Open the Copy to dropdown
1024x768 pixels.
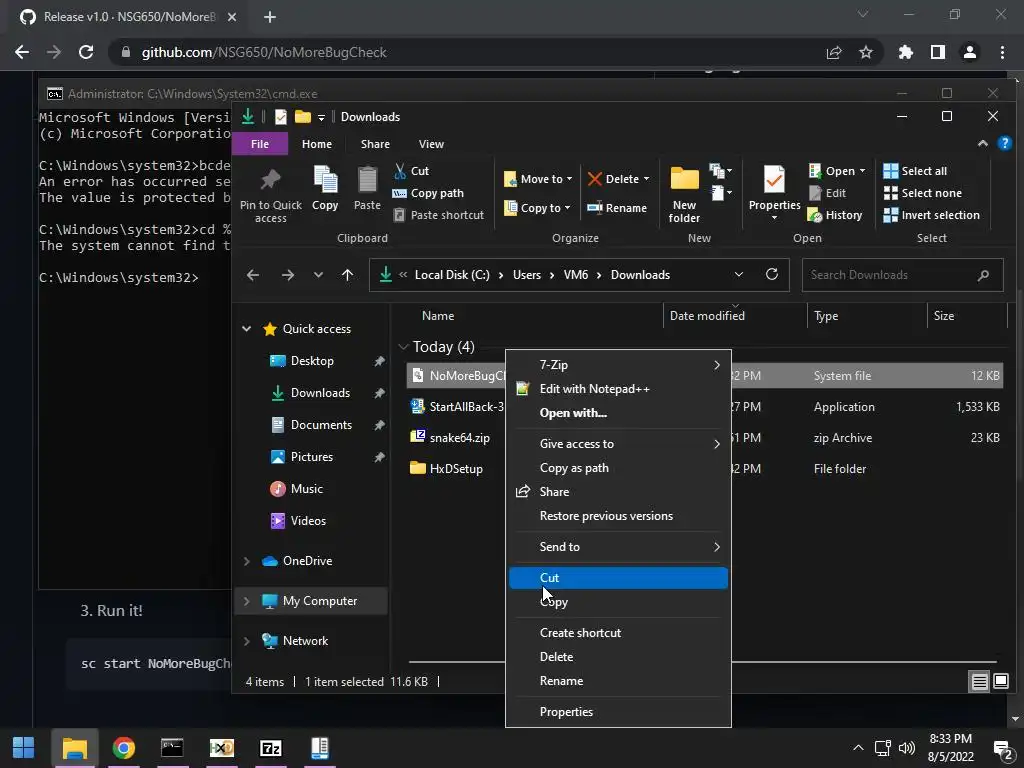coord(537,208)
